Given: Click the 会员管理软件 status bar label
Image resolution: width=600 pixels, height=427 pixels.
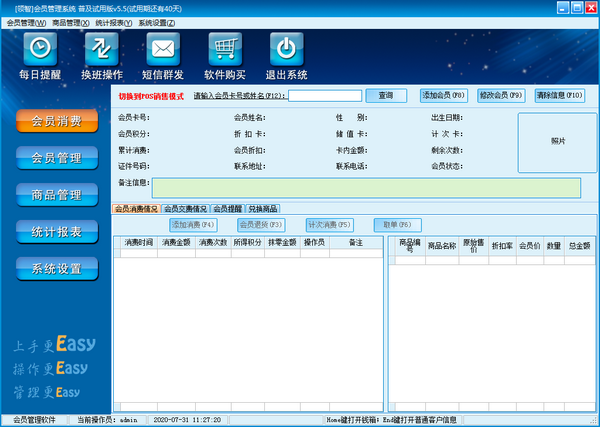Looking at the screenshot, I should (x=34, y=420).
